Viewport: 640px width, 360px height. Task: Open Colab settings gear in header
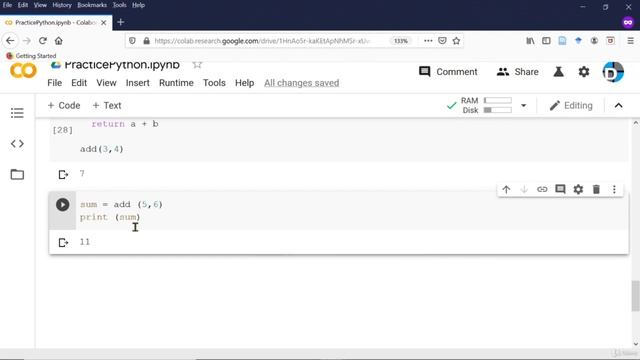[584, 72]
